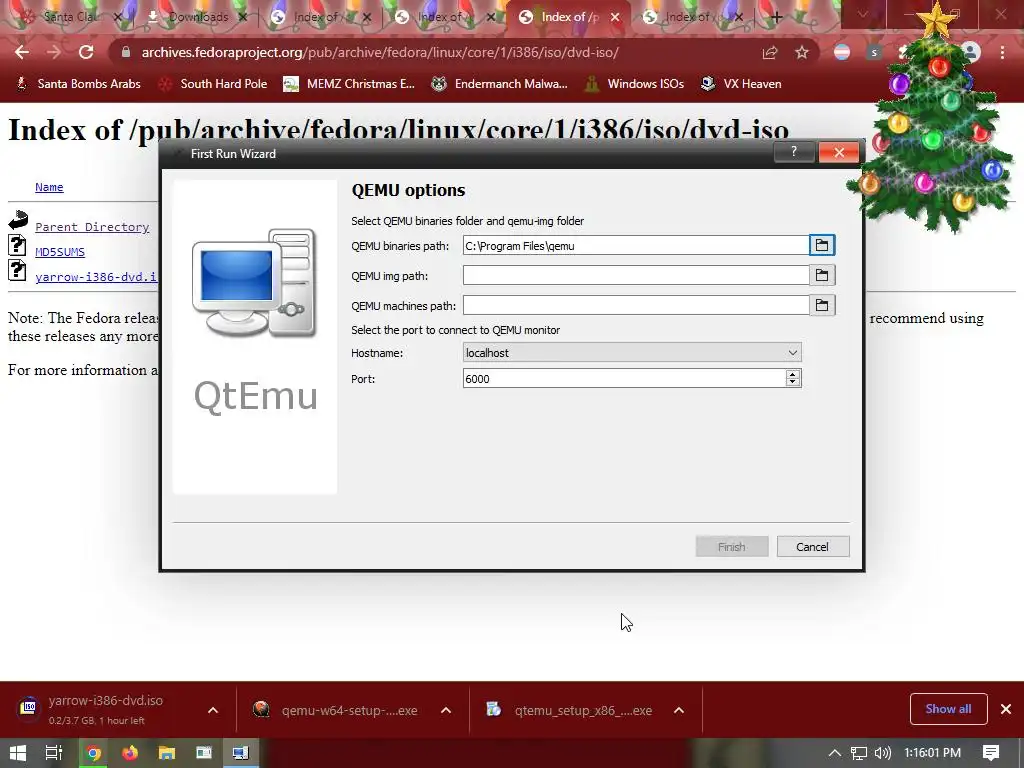This screenshot has height=768, width=1024.
Task: Click the Finish button in wizard
Action: [731, 547]
